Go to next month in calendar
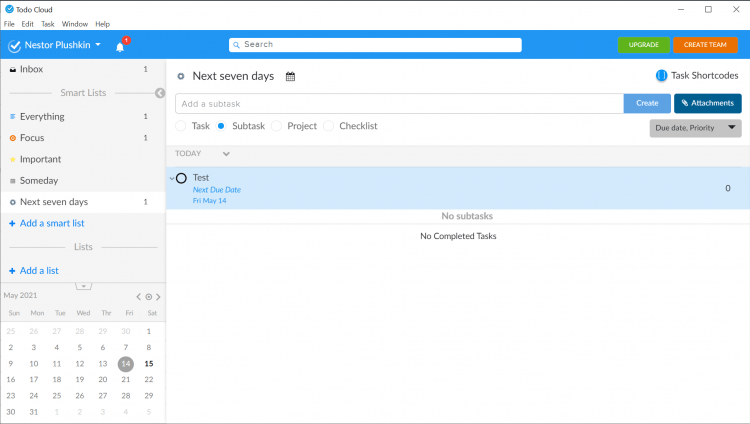The image size is (750, 424). 158,297
